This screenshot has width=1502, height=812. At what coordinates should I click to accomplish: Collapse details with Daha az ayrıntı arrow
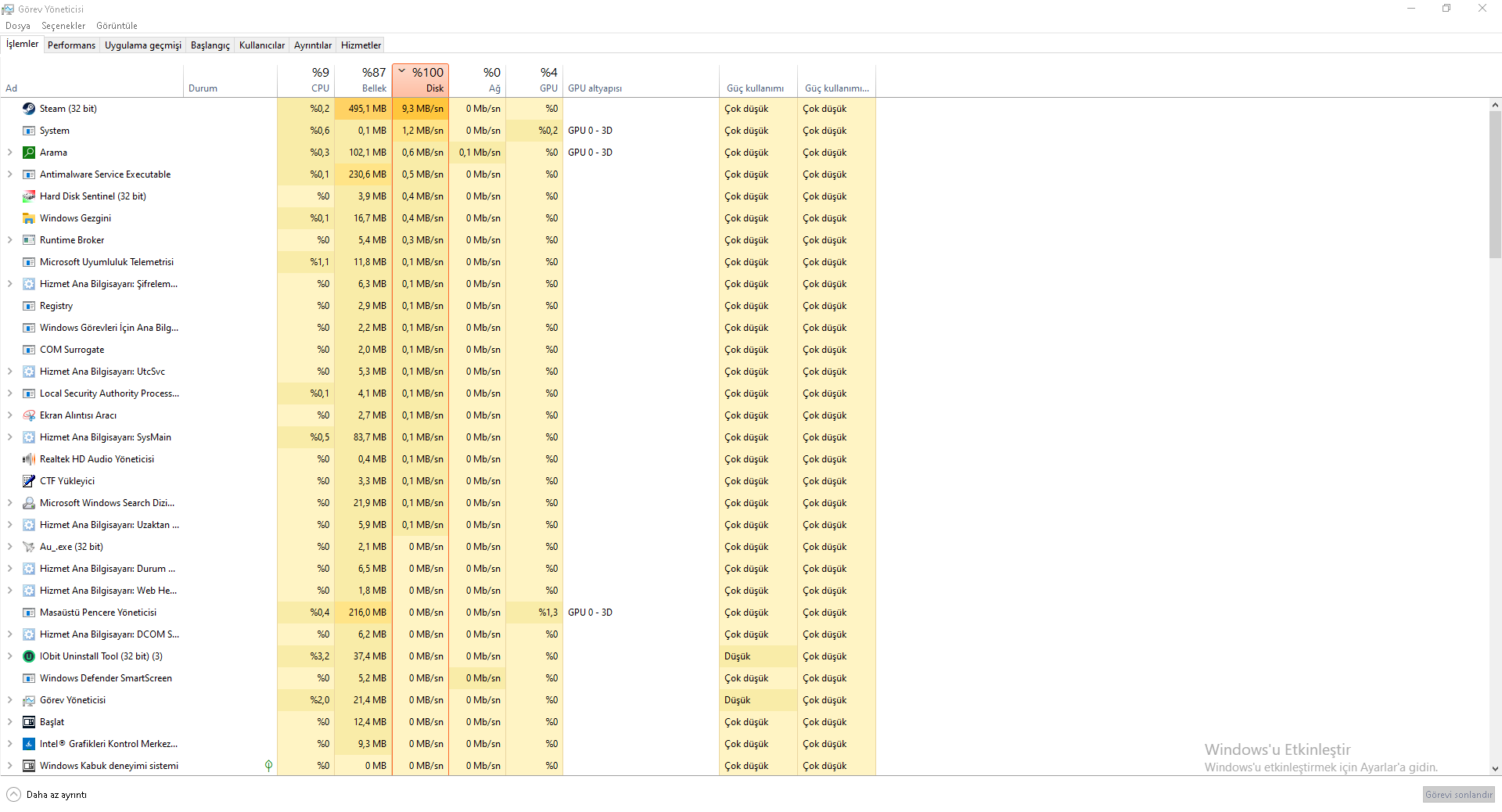(13, 795)
